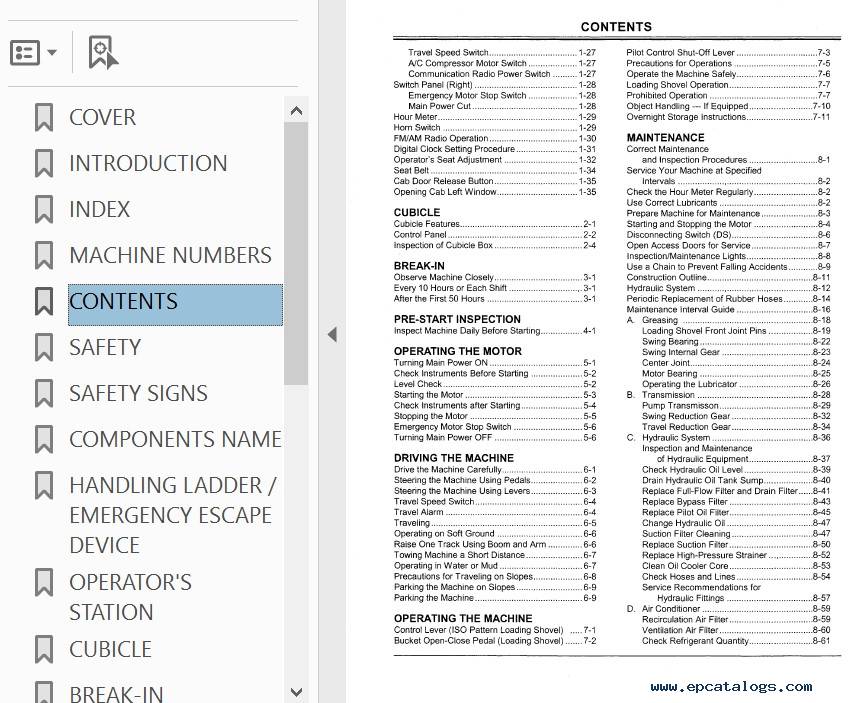Click the bookmark icon beside SAFETY SIGNS
The width and height of the screenshot is (863, 703).
pyautogui.click(x=44, y=393)
